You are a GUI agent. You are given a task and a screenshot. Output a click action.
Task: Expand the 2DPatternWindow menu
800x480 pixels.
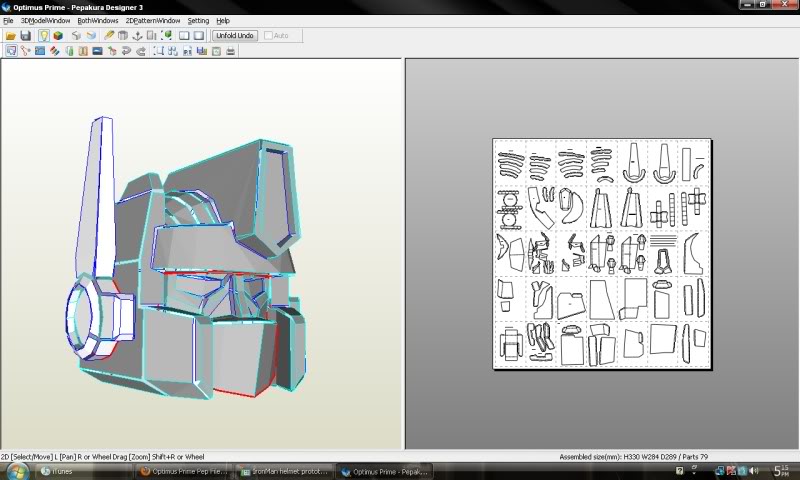(153, 20)
